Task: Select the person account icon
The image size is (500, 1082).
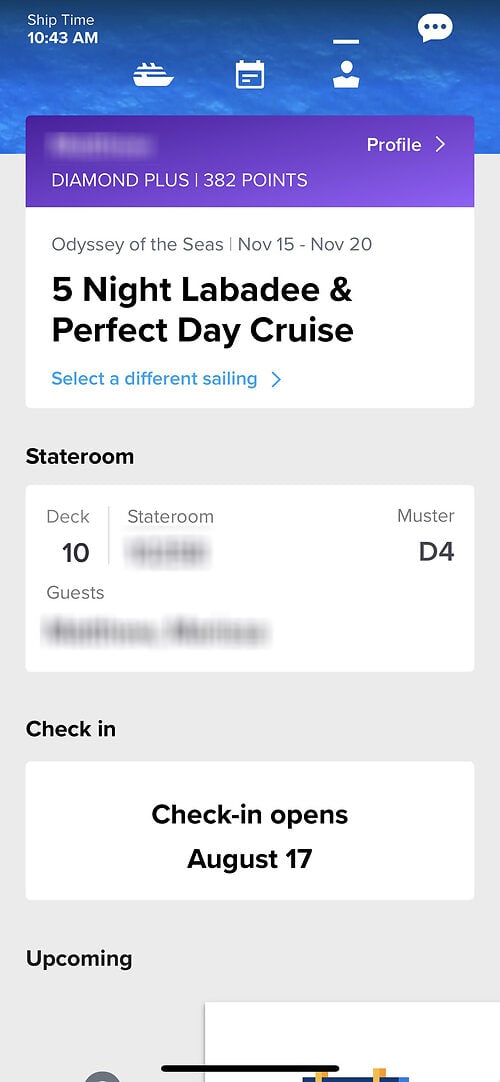Action: [346, 74]
